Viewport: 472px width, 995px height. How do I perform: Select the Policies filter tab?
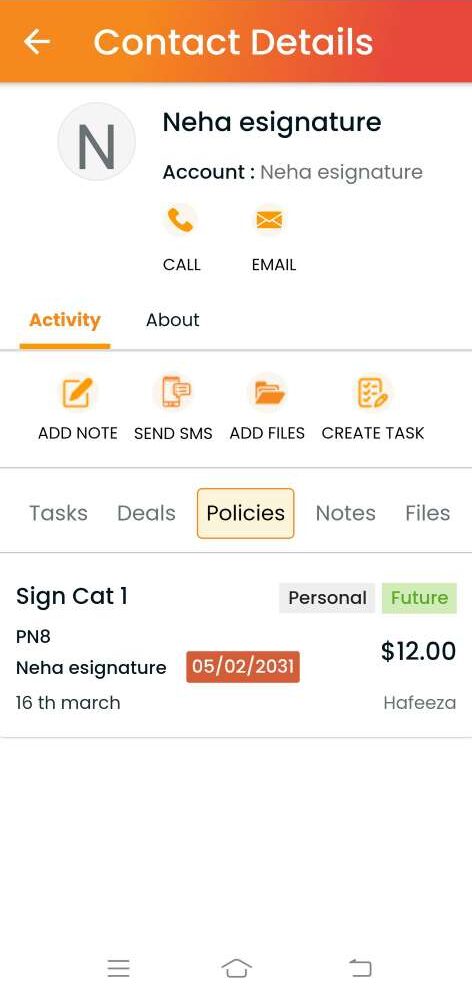246,513
